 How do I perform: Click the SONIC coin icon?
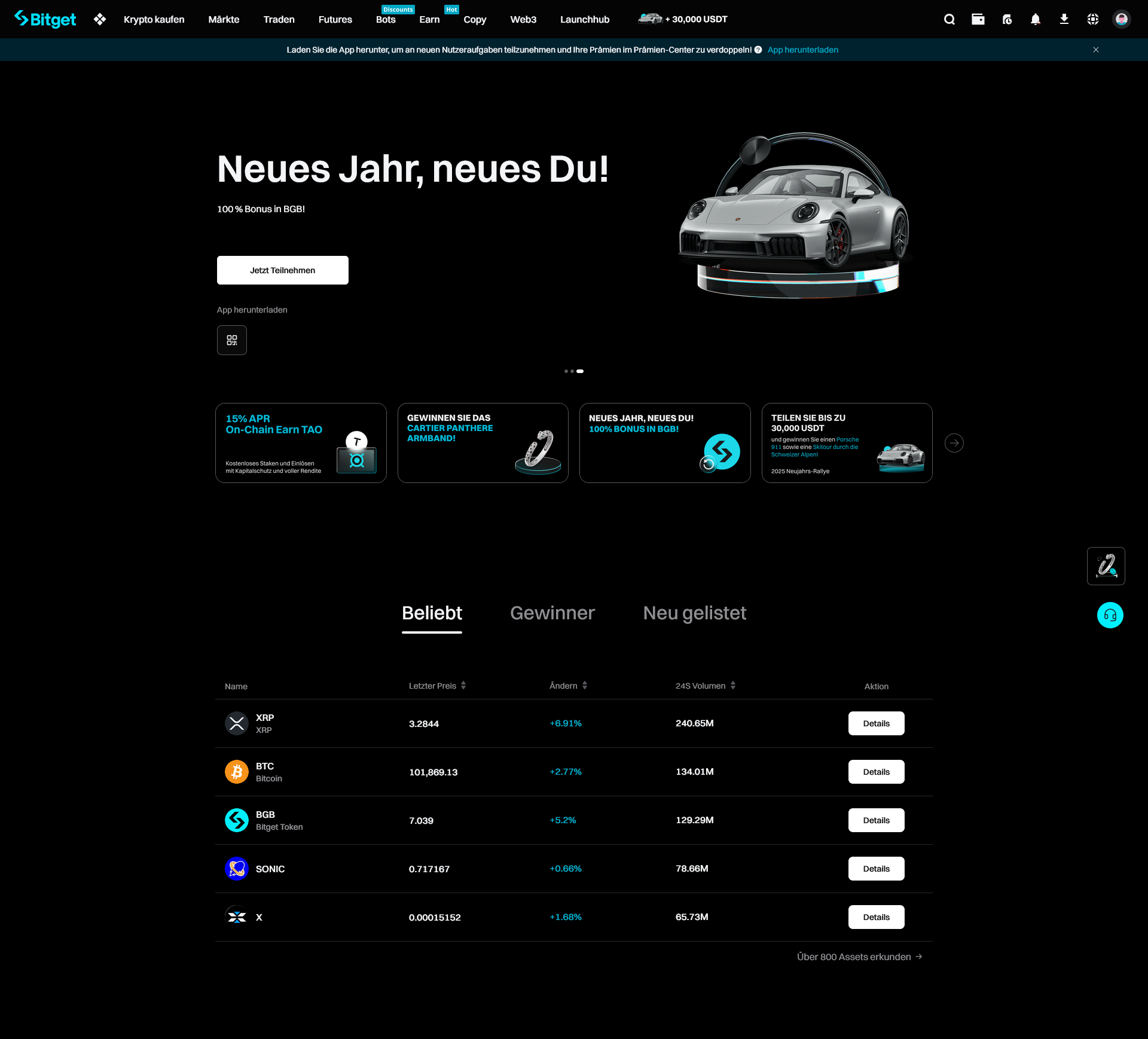point(237,869)
